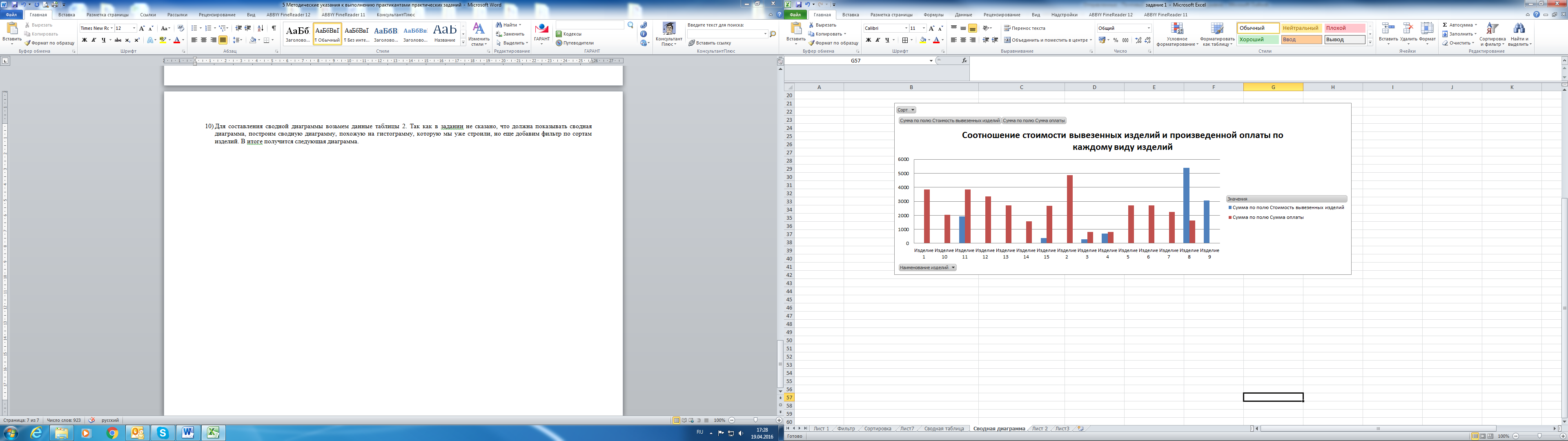Click percent style icon in Excel
The image size is (1568, 441).
coord(1116,40)
